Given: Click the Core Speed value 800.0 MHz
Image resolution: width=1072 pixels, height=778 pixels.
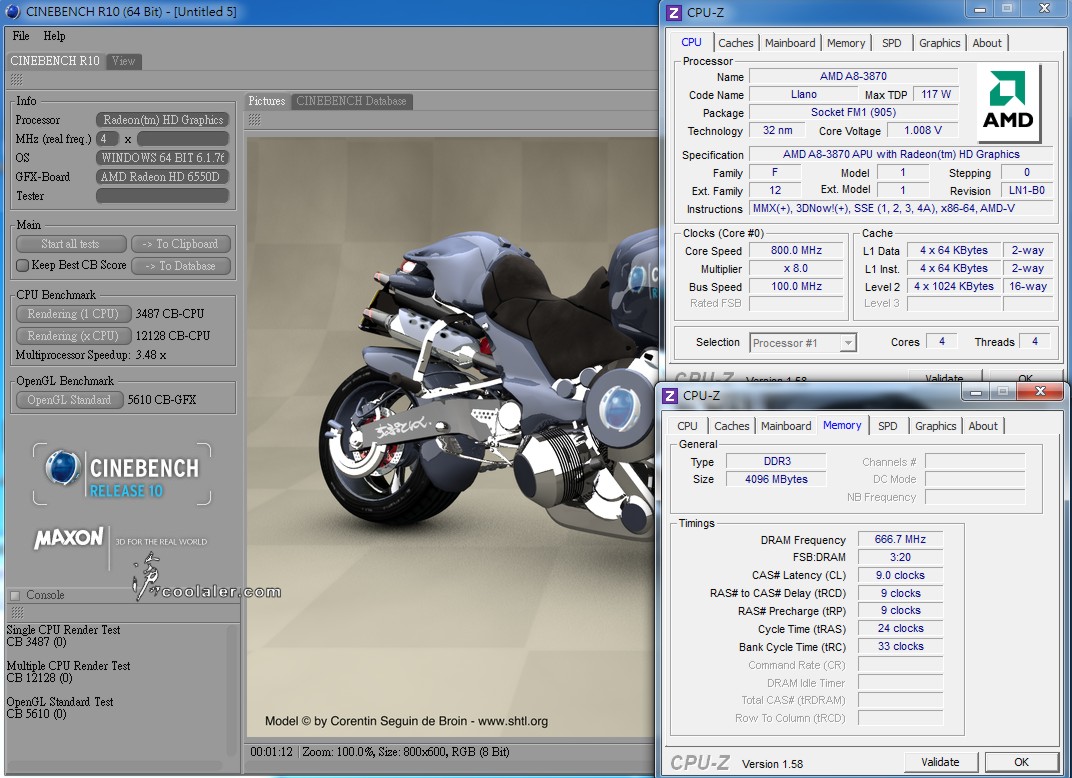Looking at the screenshot, I should [x=796, y=250].
